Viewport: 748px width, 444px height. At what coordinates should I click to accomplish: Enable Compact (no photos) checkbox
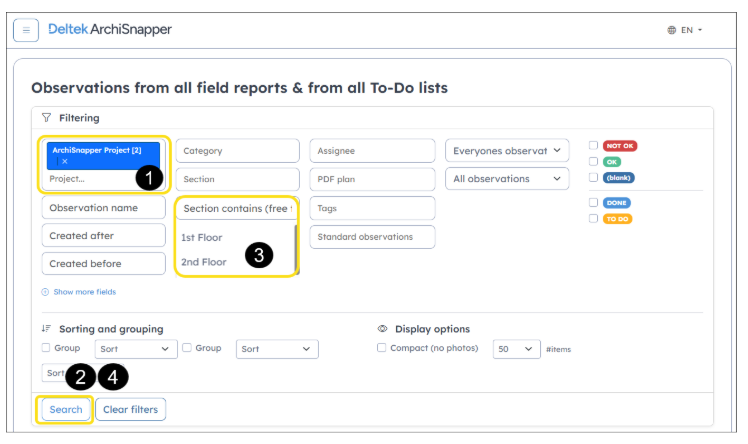[382, 348]
